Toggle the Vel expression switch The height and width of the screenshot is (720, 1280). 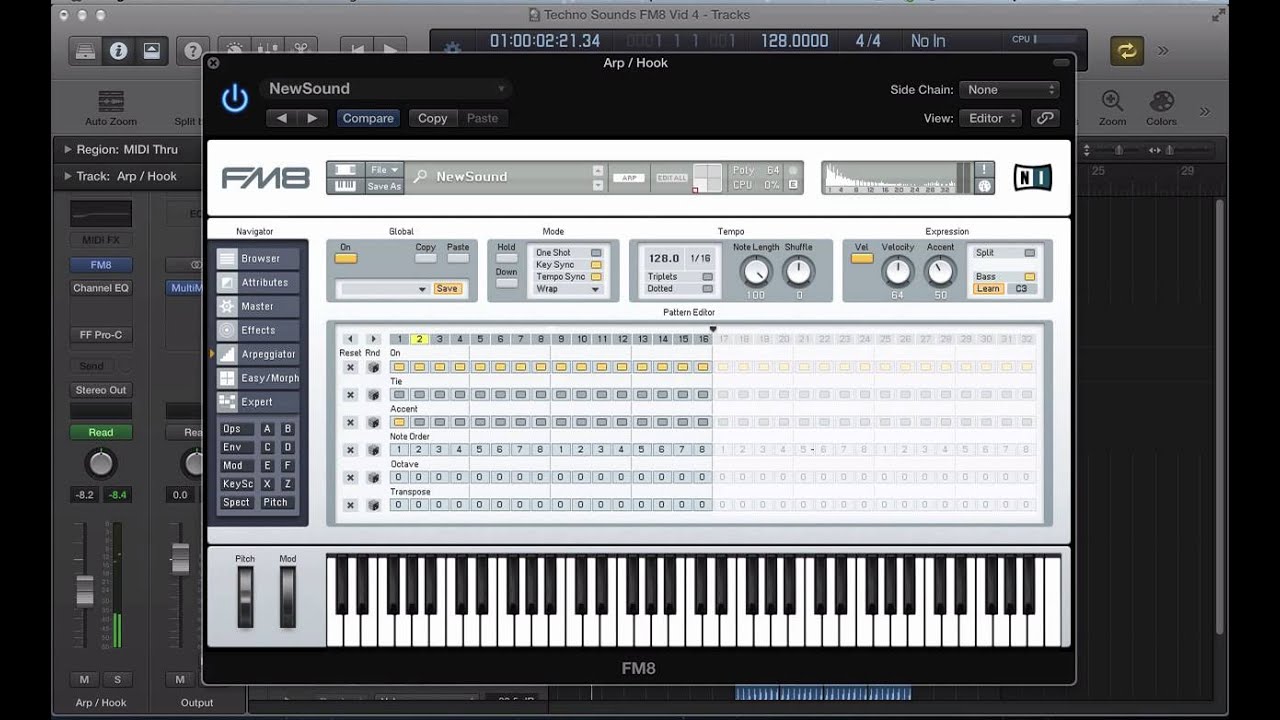coord(861,259)
